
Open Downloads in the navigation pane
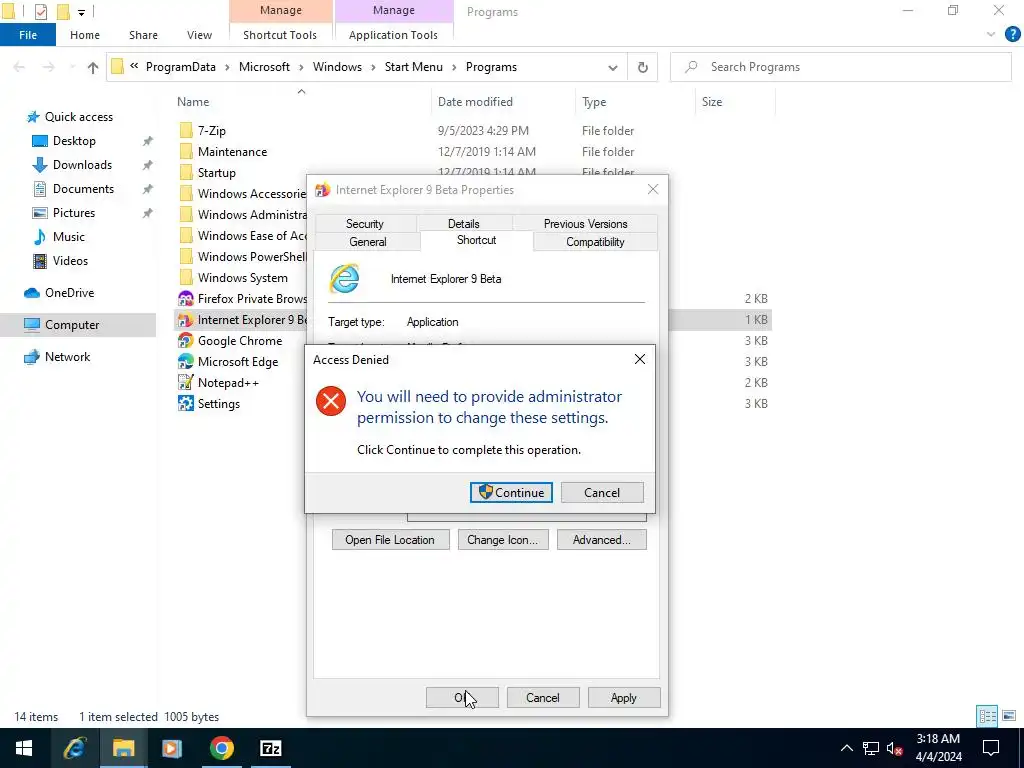[82, 165]
